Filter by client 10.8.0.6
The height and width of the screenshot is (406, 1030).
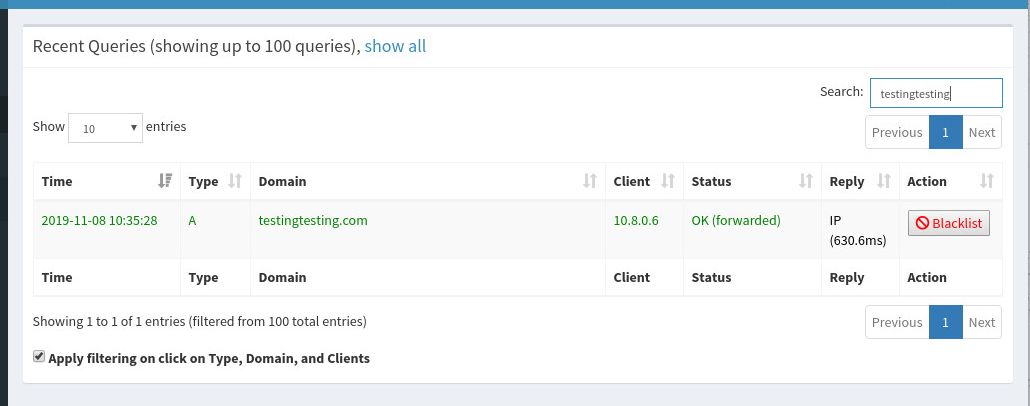tap(636, 220)
